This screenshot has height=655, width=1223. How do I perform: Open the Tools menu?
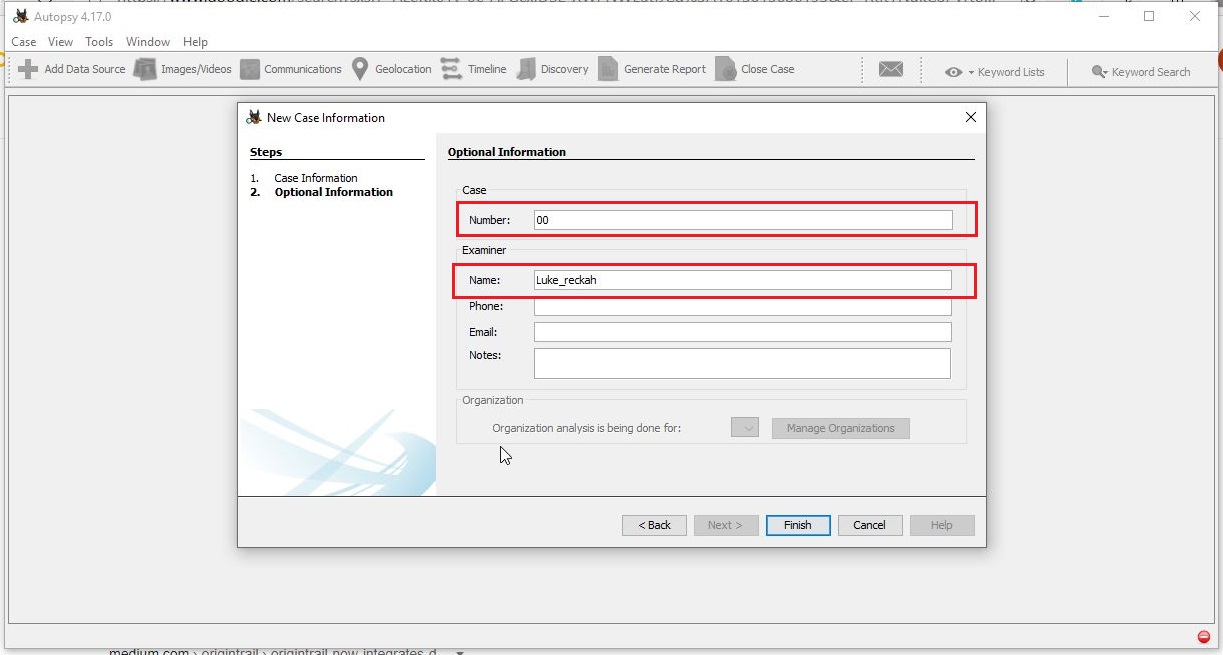[x=99, y=42]
